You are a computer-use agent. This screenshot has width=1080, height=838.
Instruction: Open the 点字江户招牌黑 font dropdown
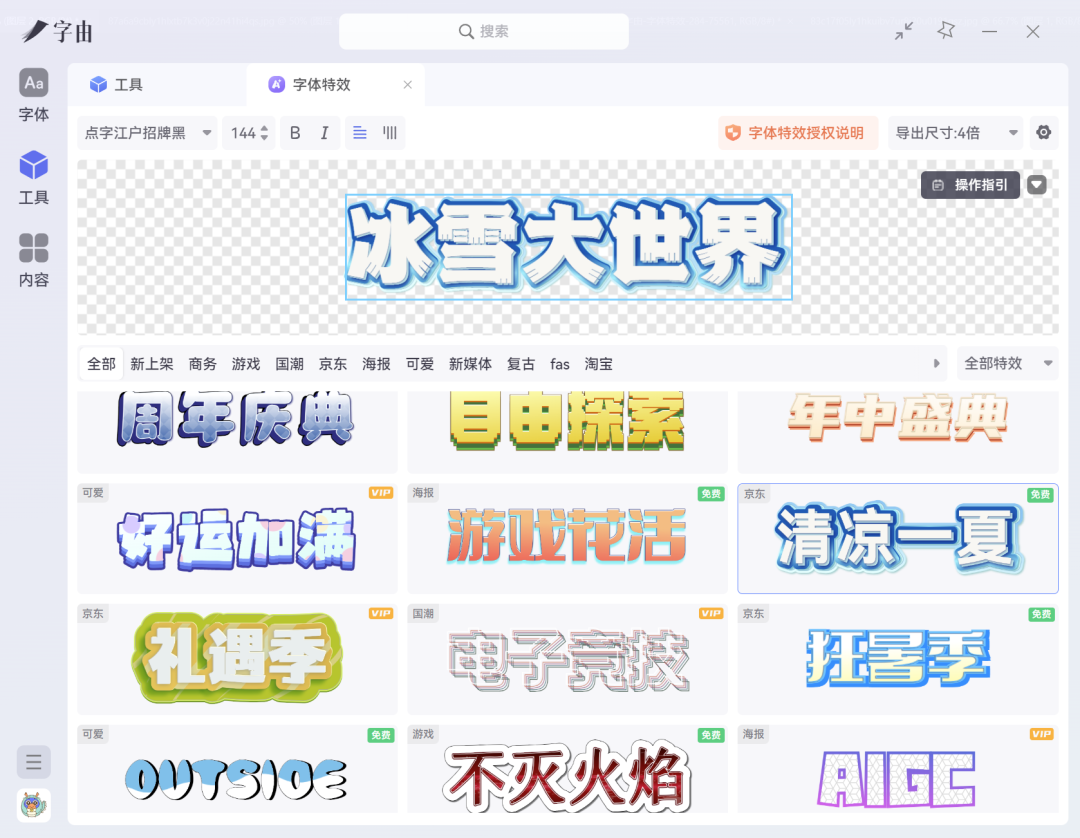click(147, 133)
